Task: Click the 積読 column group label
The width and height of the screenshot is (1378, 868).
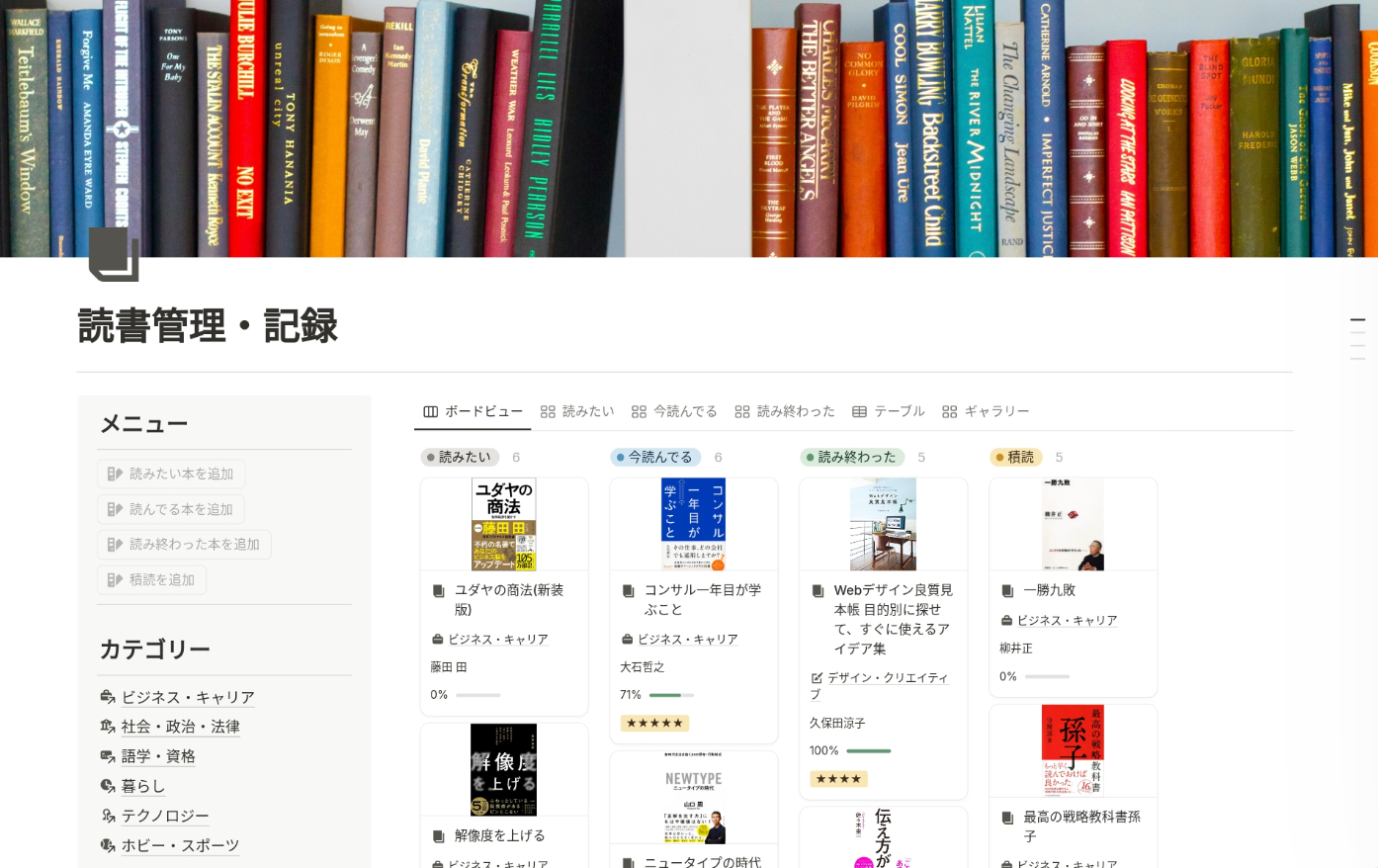Action: (x=1015, y=457)
